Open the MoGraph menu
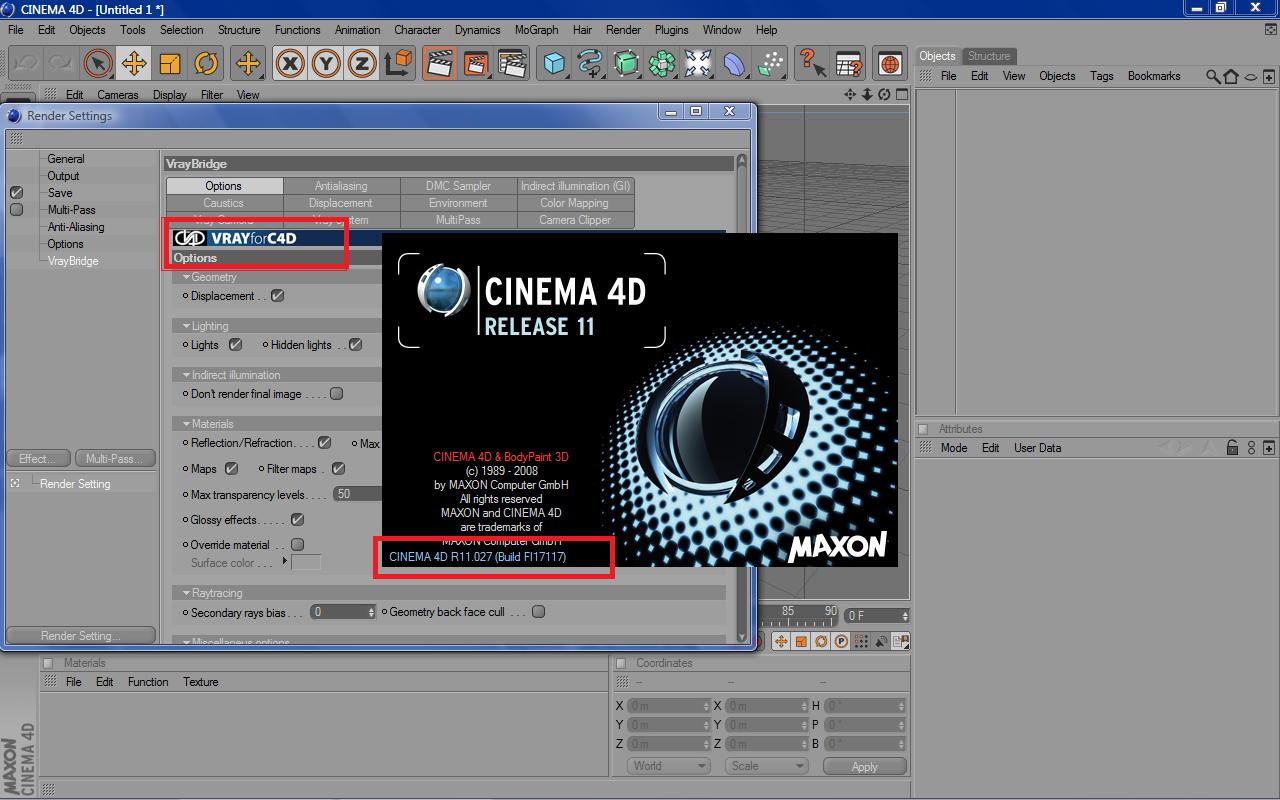Screen dimensions: 1280x800 click(x=536, y=30)
